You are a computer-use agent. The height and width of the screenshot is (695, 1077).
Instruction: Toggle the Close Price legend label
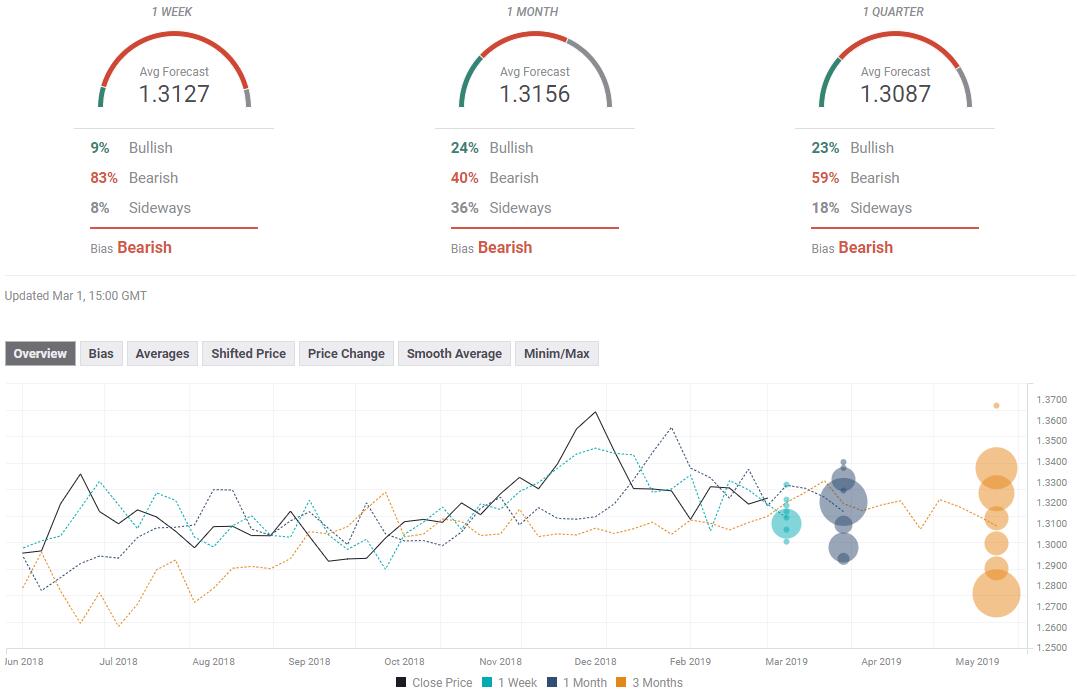(442, 683)
